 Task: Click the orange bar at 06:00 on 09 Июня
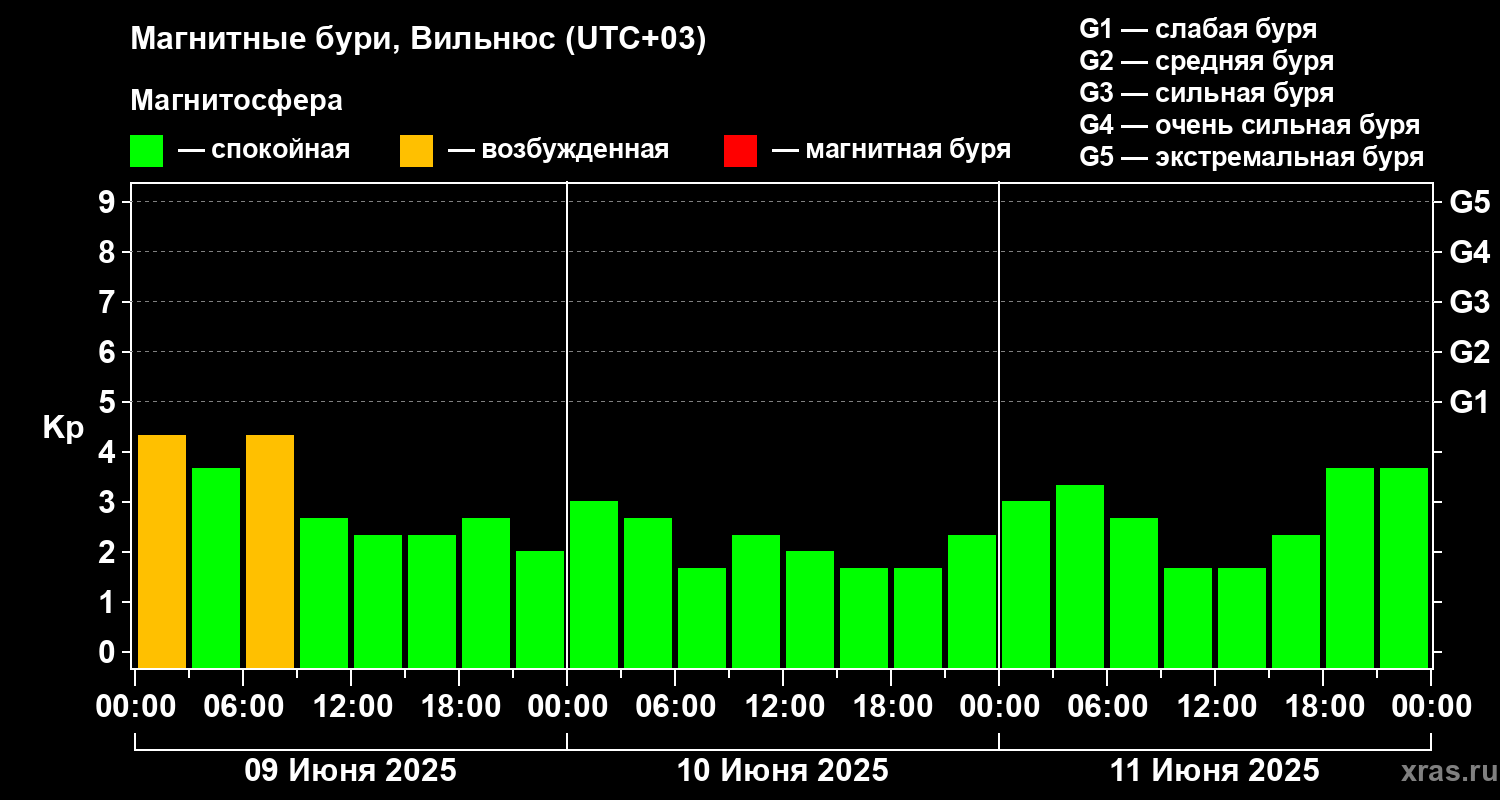270,551
